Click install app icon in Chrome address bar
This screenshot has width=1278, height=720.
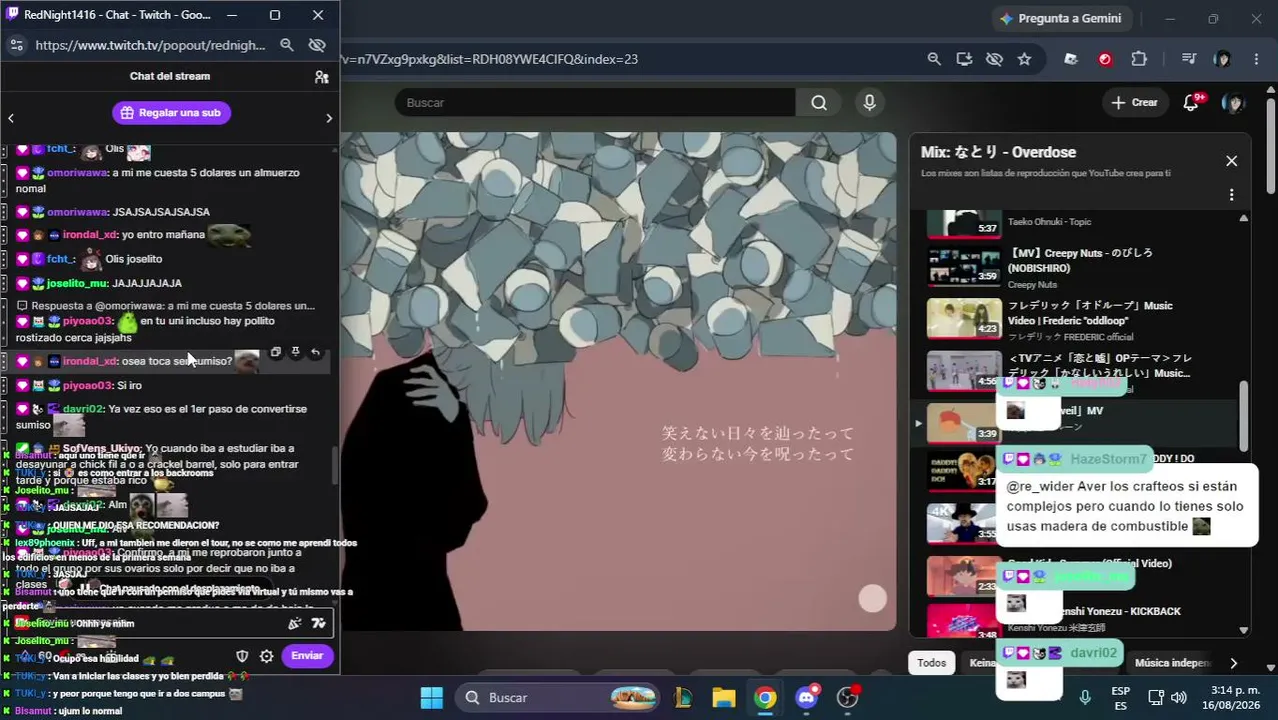point(964,59)
